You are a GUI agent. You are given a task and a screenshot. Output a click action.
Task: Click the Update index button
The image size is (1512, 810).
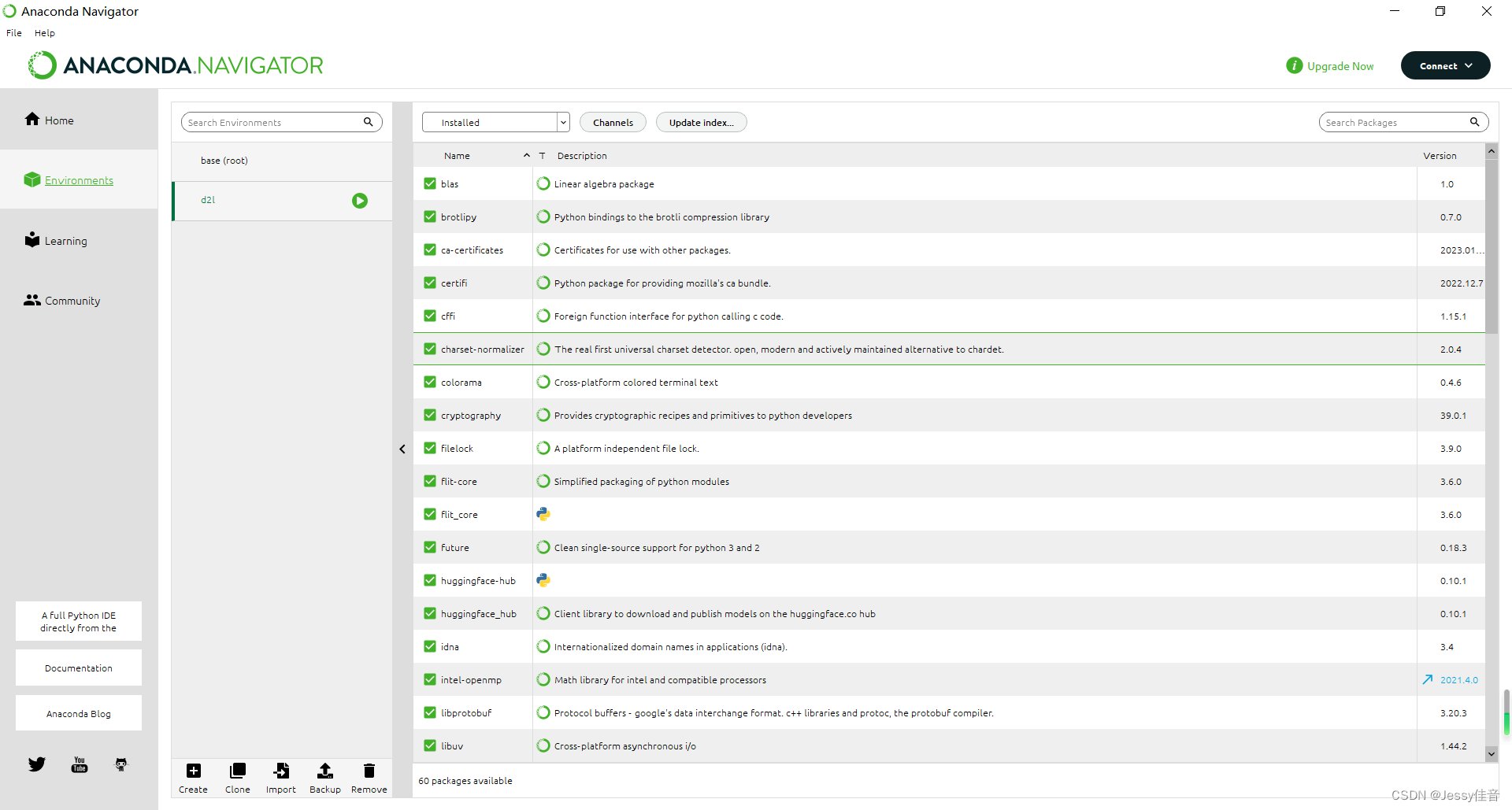pyautogui.click(x=702, y=122)
